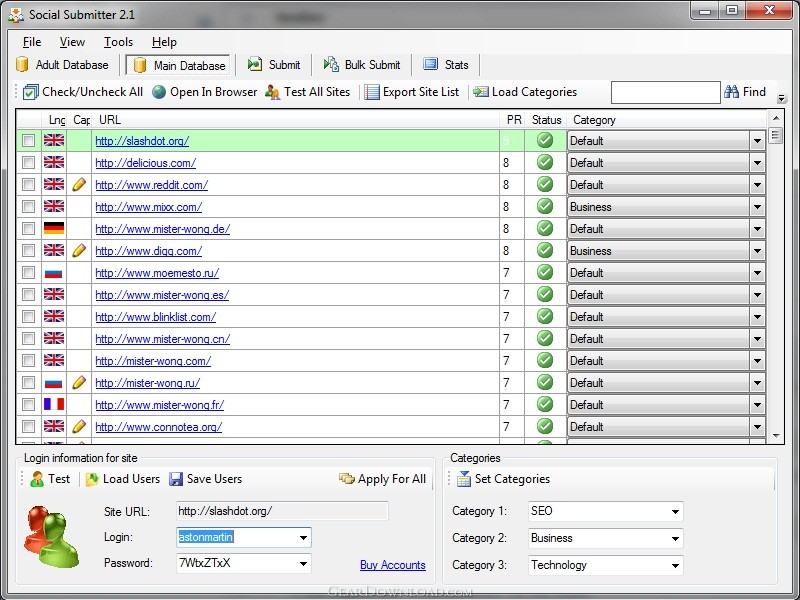Open the Stats section
The width and height of the screenshot is (800, 600).
click(x=446, y=65)
